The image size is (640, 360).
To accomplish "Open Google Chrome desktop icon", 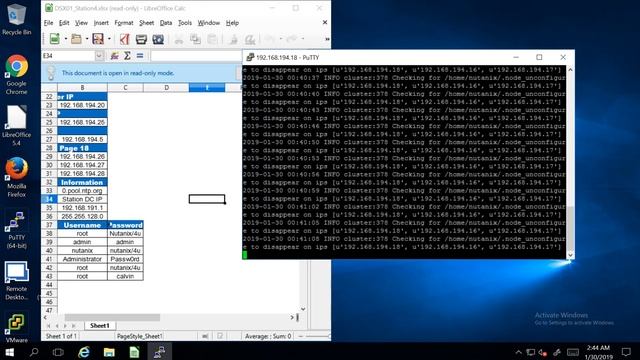I will pos(17,74).
